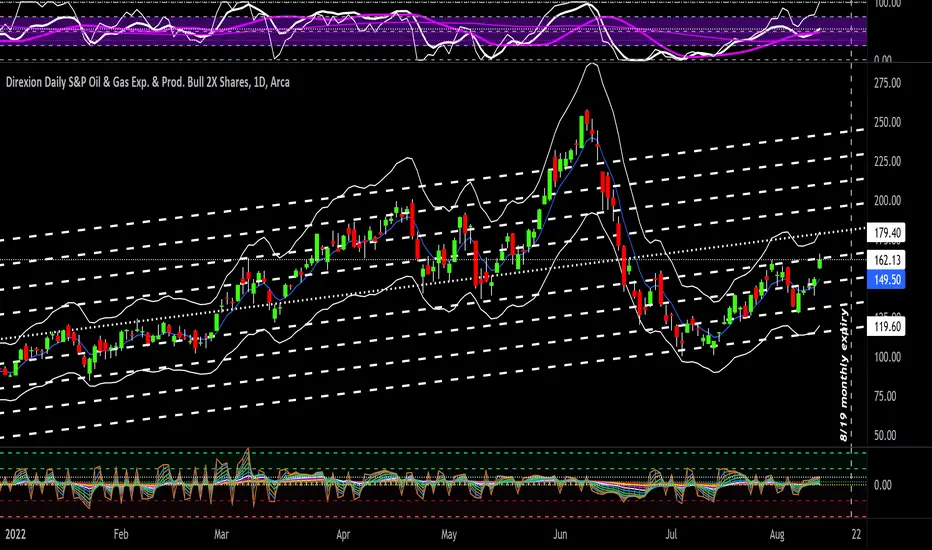This screenshot has width=932, height=550.
Task: Click the Apr label on time axis
Action: click(343, 534)
